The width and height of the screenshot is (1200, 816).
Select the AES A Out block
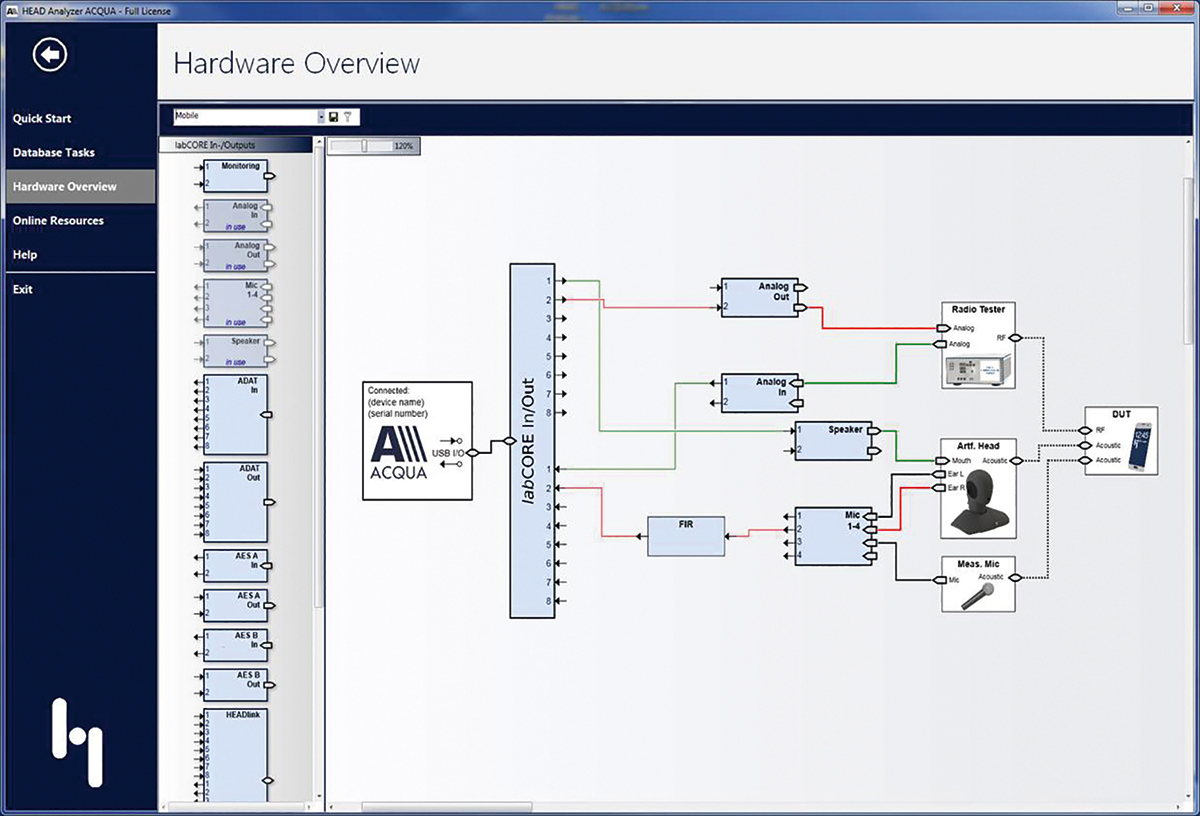pos(235,606)
